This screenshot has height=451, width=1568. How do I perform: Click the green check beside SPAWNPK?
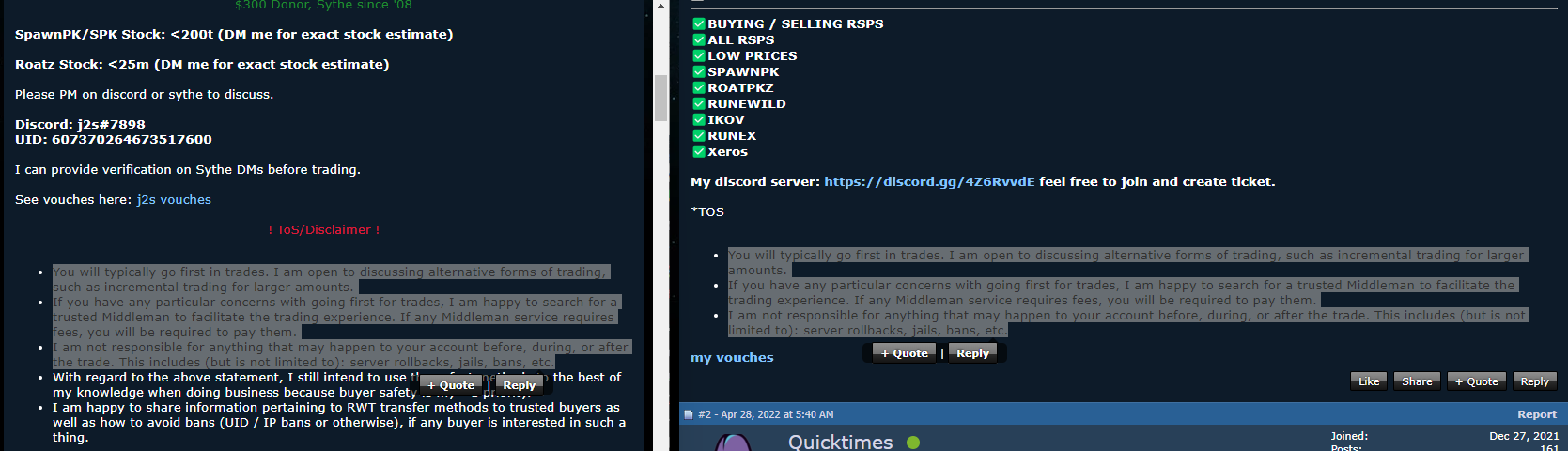[699, 71]
